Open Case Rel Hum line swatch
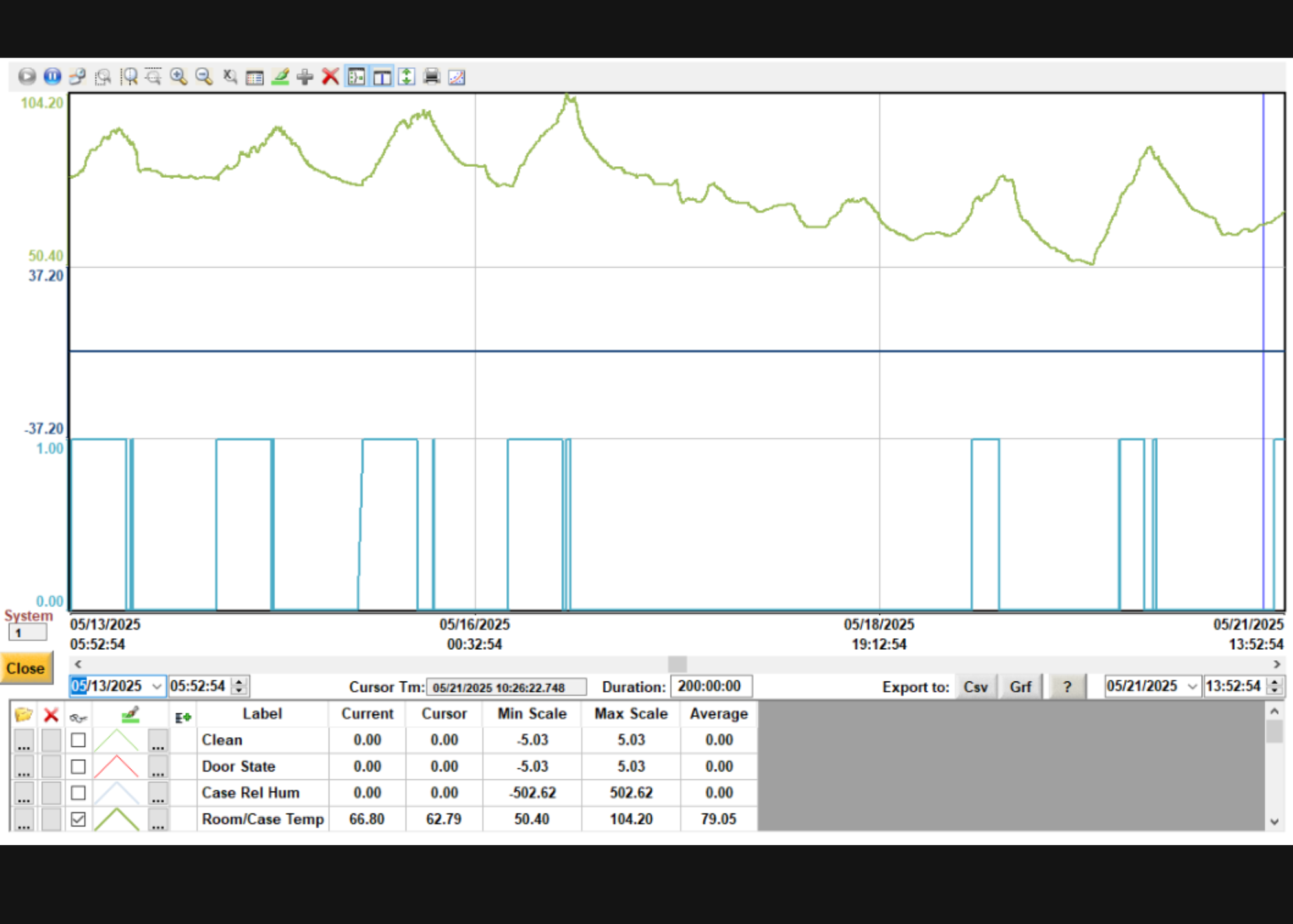The height and width of the screenshot is (924, 1293). [116, 793]
